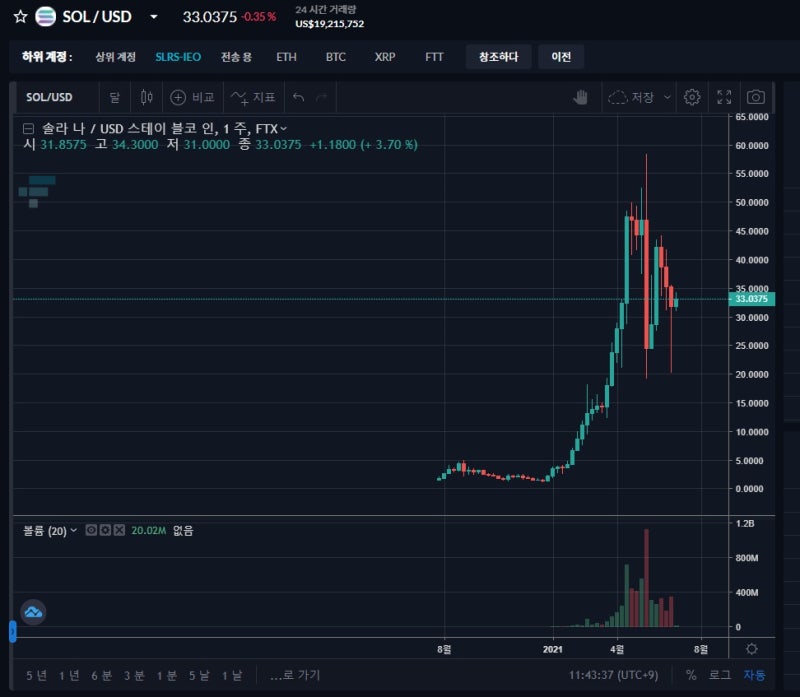The image size is (800, 697).
Task: Star SOL/USD as a favorite
Action: (x=20, y=17)
